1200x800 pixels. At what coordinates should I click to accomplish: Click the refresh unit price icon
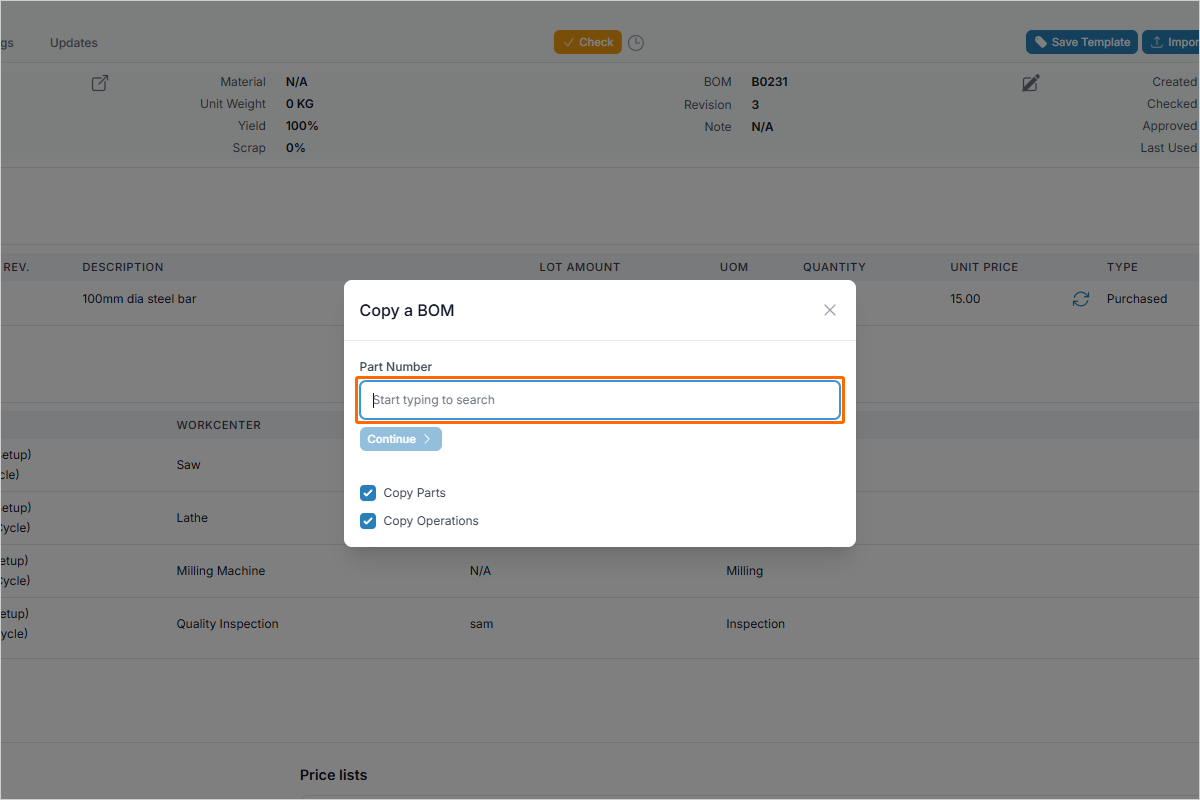1081,299
